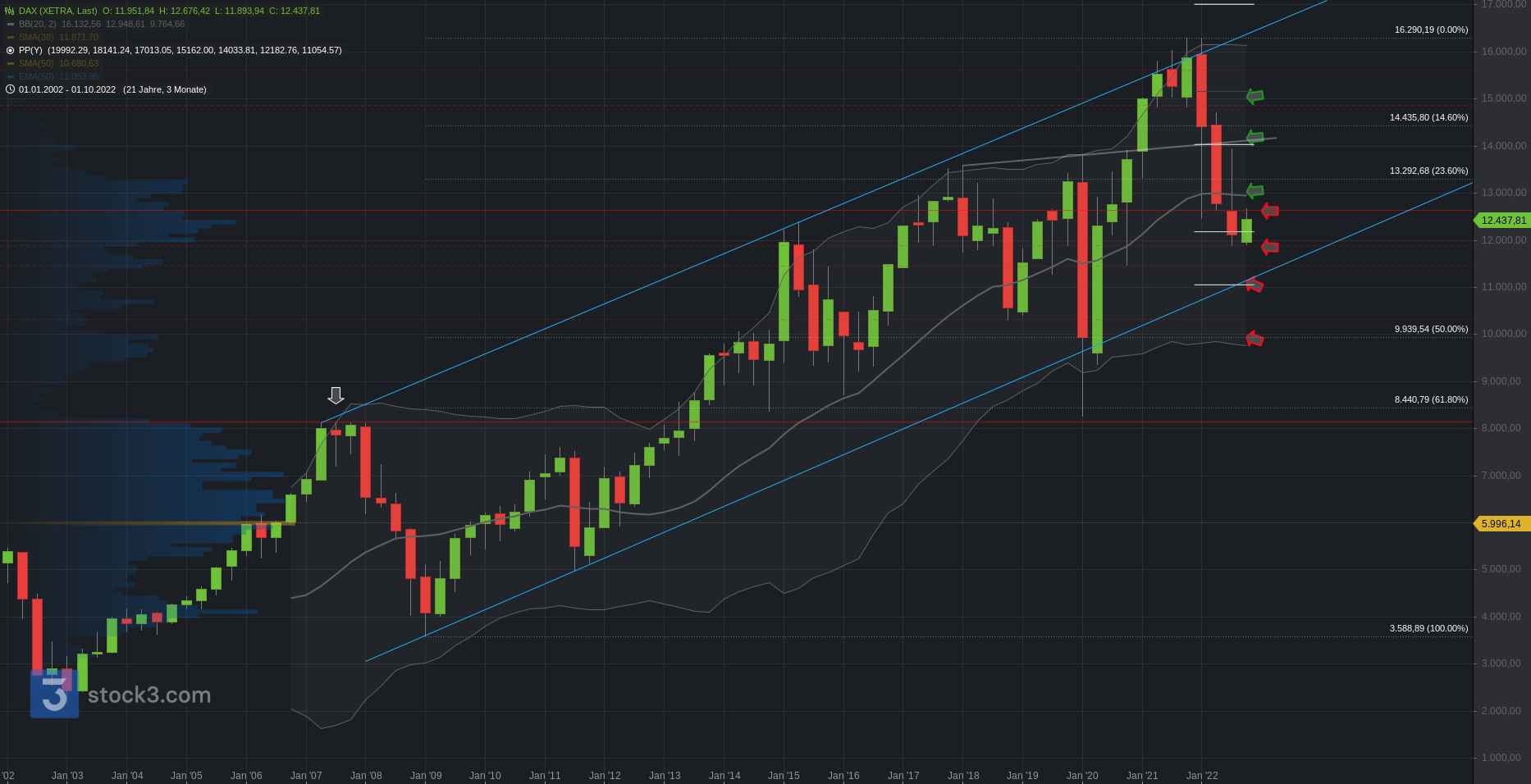Select the red arrow near the 11.000 level
Screen dimensions: 1531x784
1255,285
